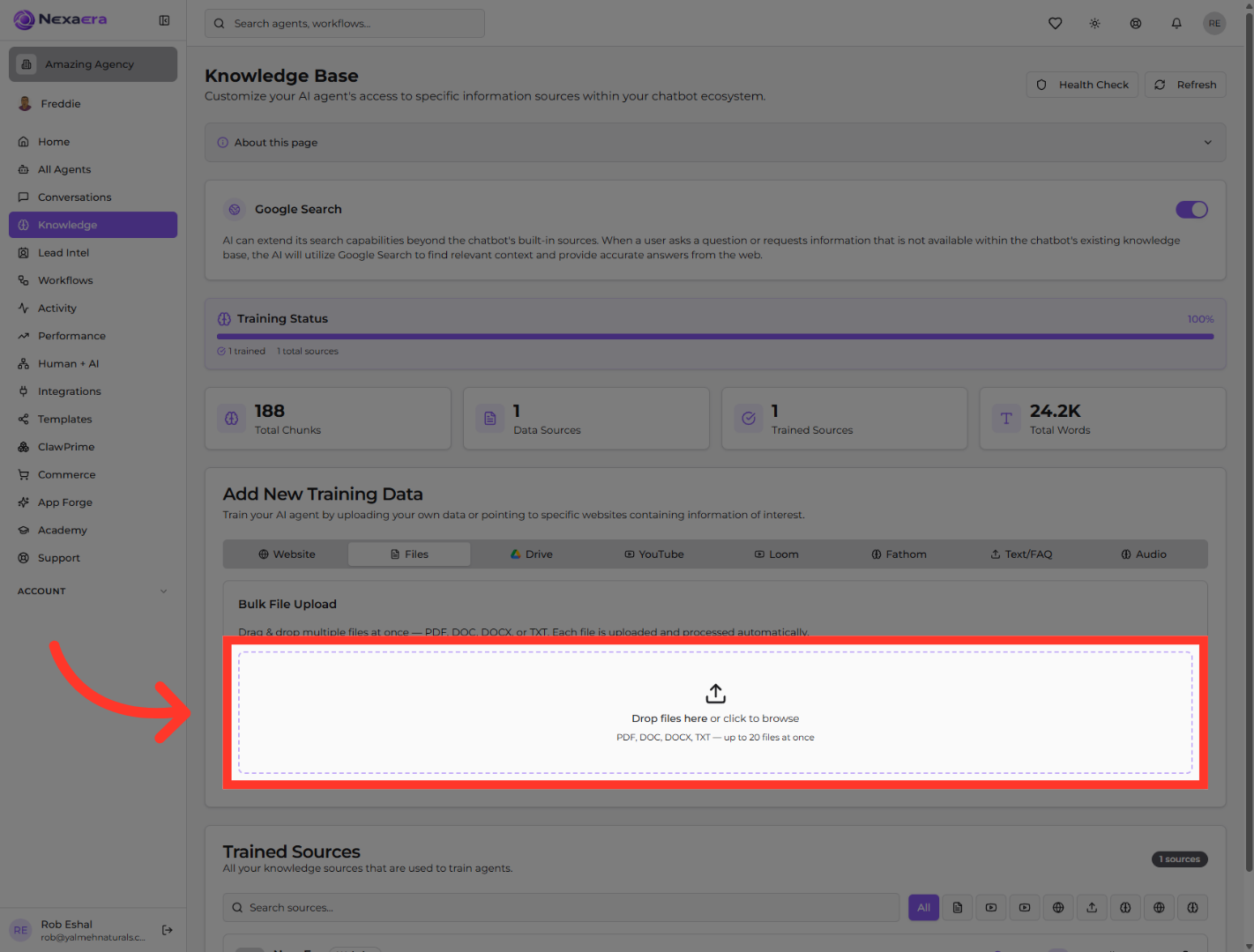The width and height of the screenshot is (1254, 952).
Task: Open the Amazing Agency workspace selector
Action: point(93,64)
